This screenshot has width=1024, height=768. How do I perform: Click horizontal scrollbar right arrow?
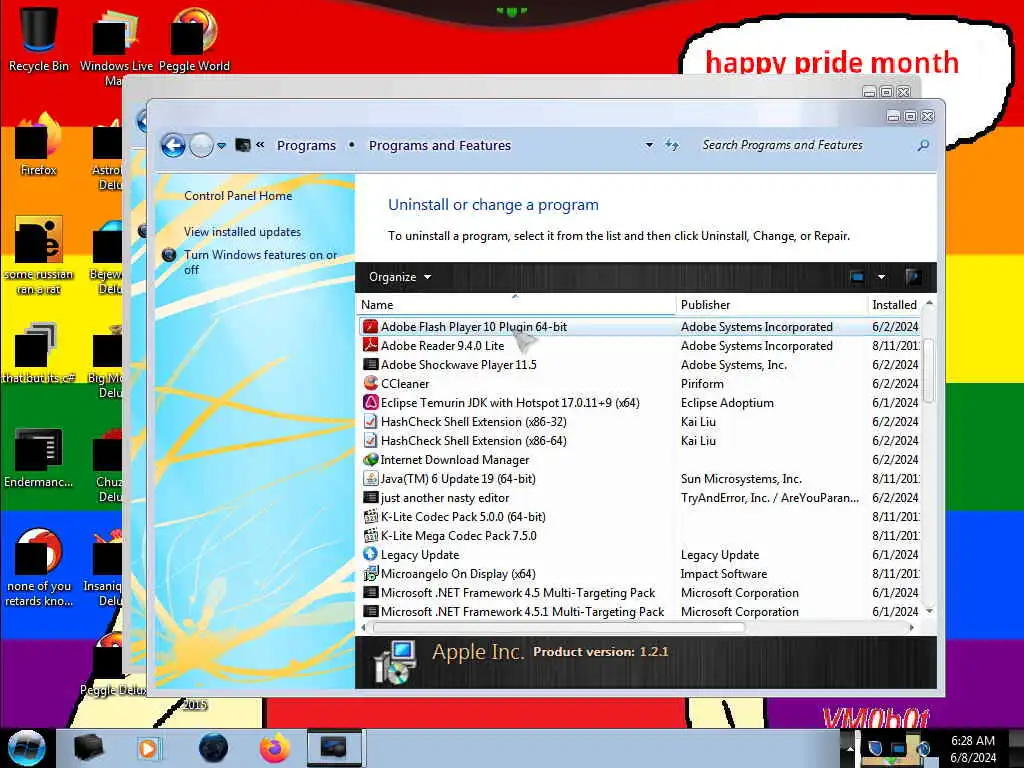[x=911, y=627]
